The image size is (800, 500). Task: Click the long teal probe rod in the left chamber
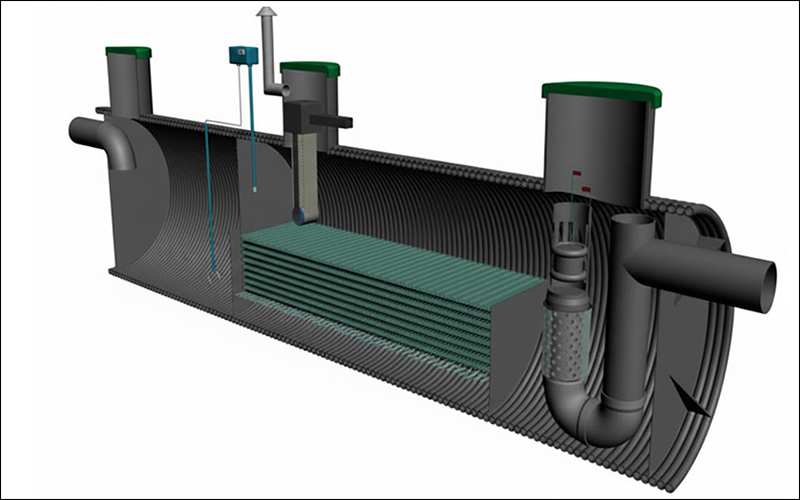coord(210,201)
